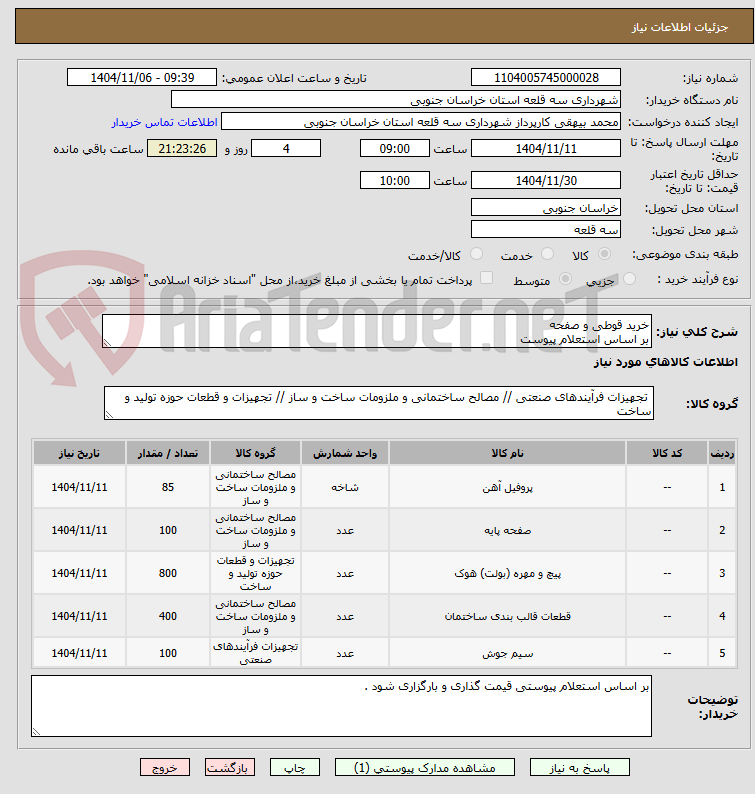
Task: Click the remaining time 21:23:26 field
Action: [x=182, y=148]
